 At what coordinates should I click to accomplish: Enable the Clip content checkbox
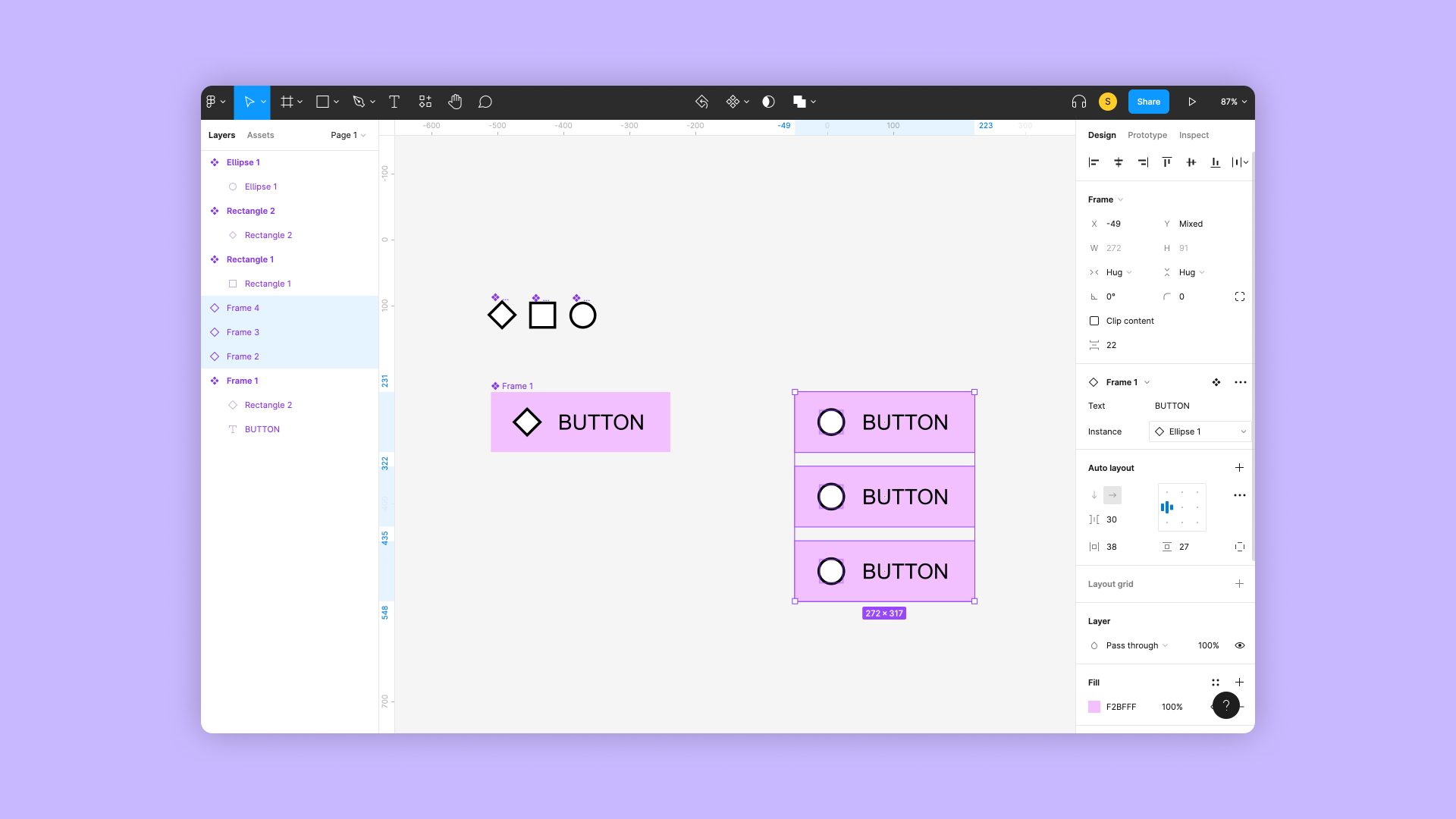[1094, 321]
